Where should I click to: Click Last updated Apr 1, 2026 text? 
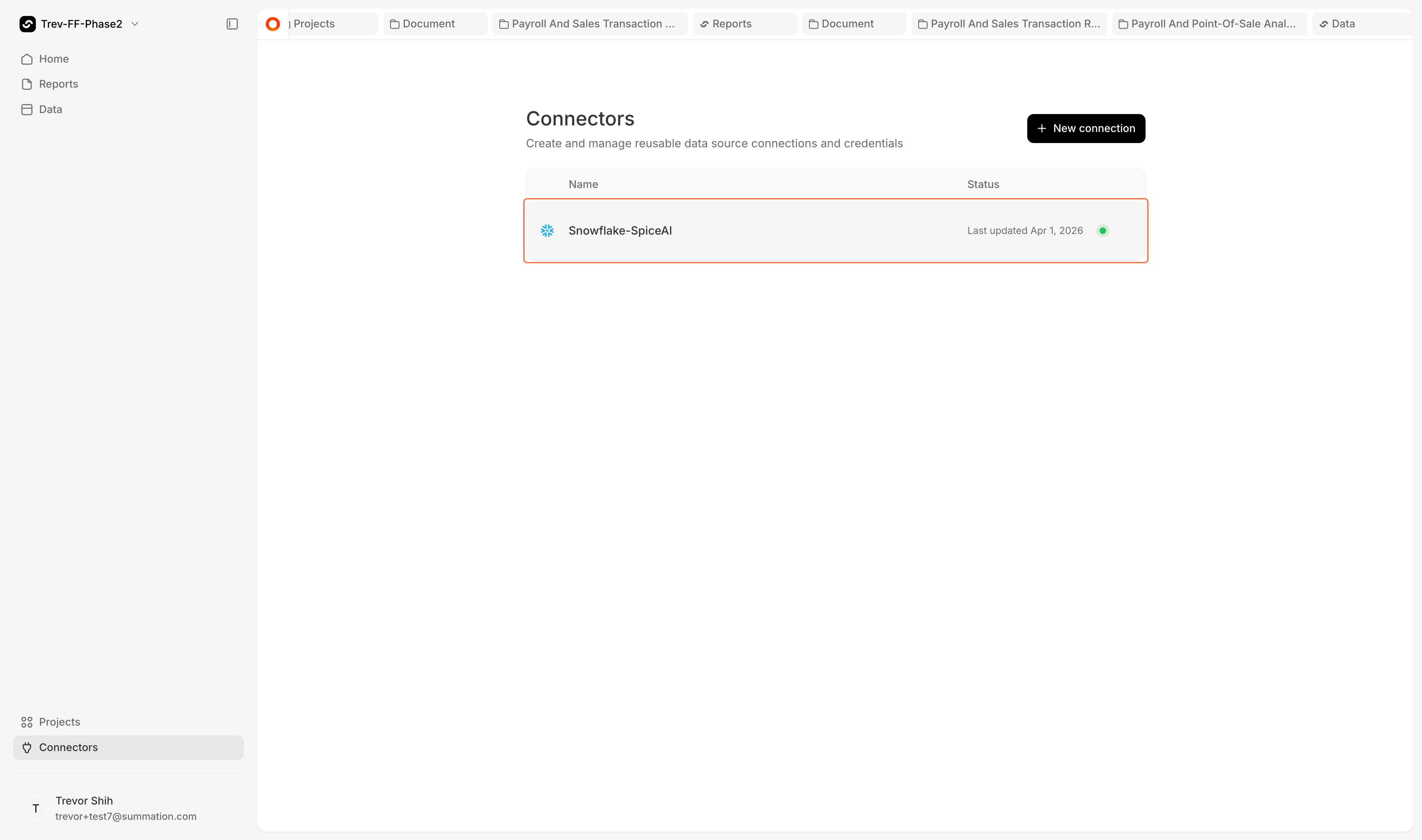[1025, 230]
